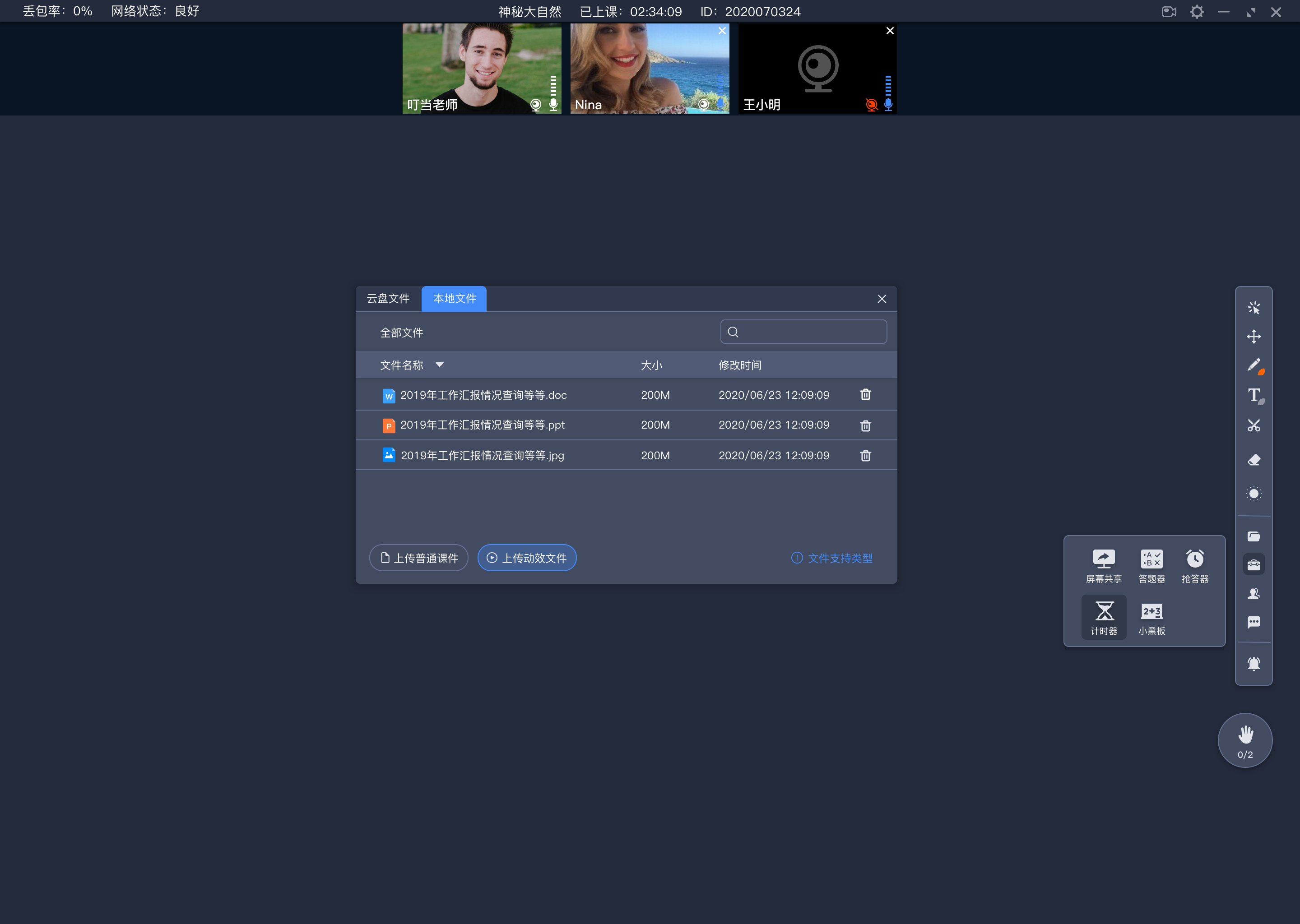Delete the .ppt file entry
This screenshot has width=1300, height=924.
coord(865,425)
